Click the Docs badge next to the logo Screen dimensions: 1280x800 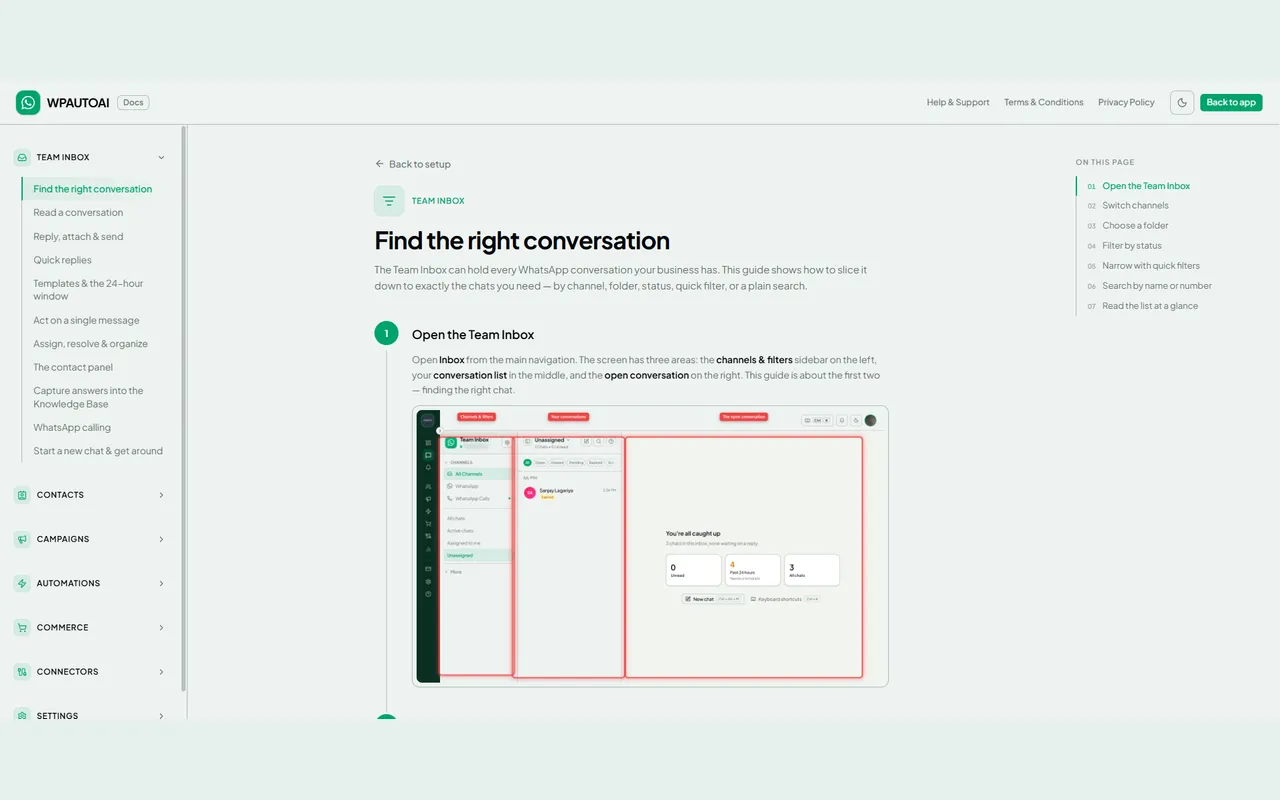click(133, 102)
